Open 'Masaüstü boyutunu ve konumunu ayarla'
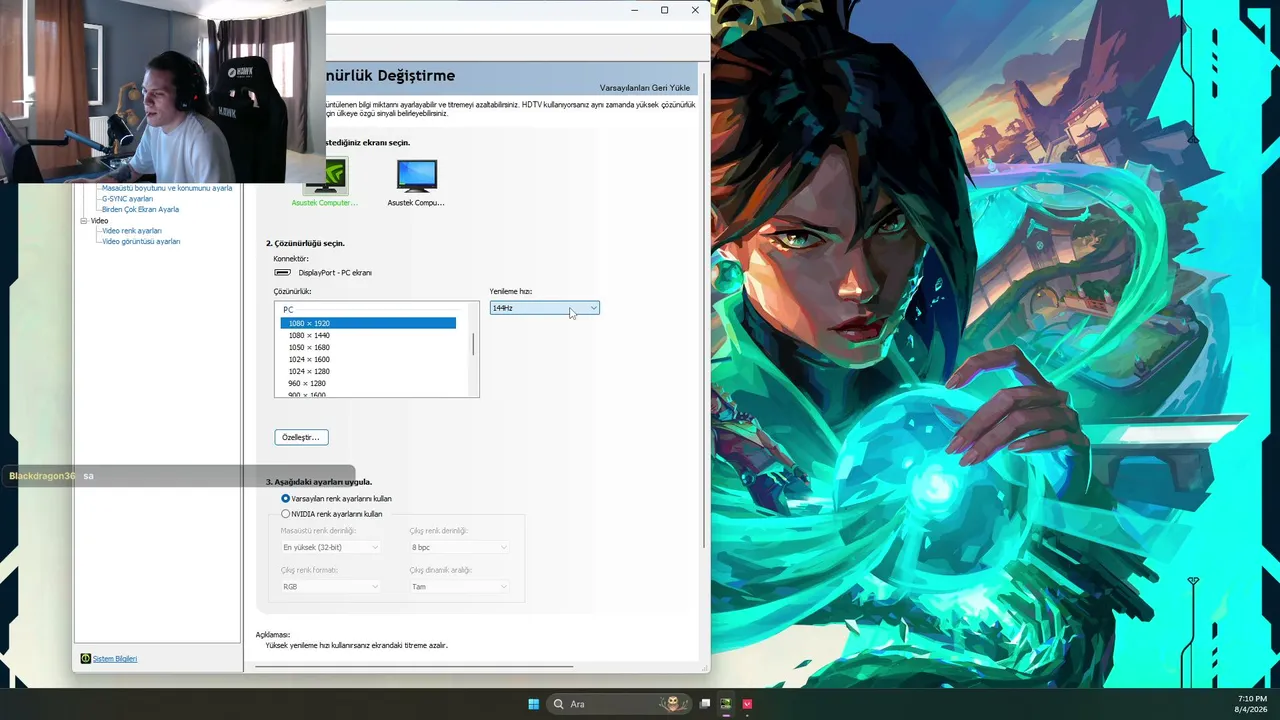Image resolution: width=1280 pixels, height=720 pixels. click(x=167, y=188)
